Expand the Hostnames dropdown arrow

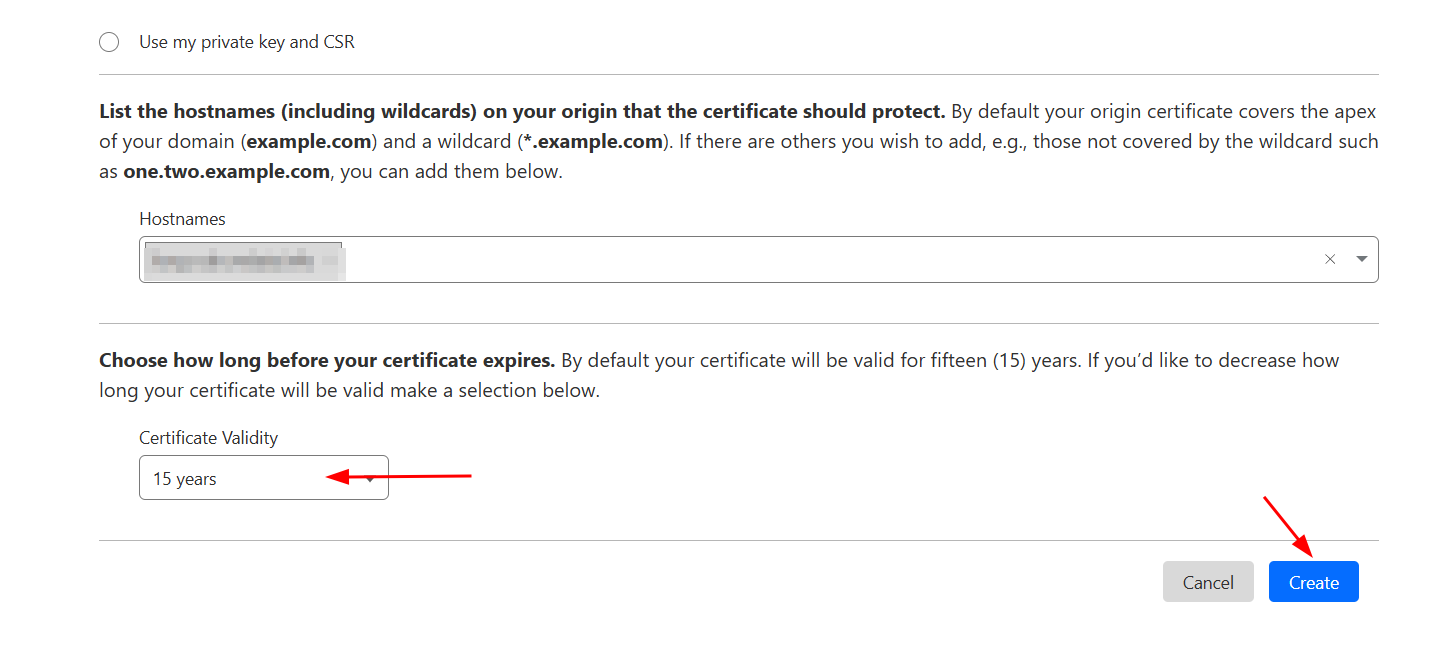[x=1361, y=259]
